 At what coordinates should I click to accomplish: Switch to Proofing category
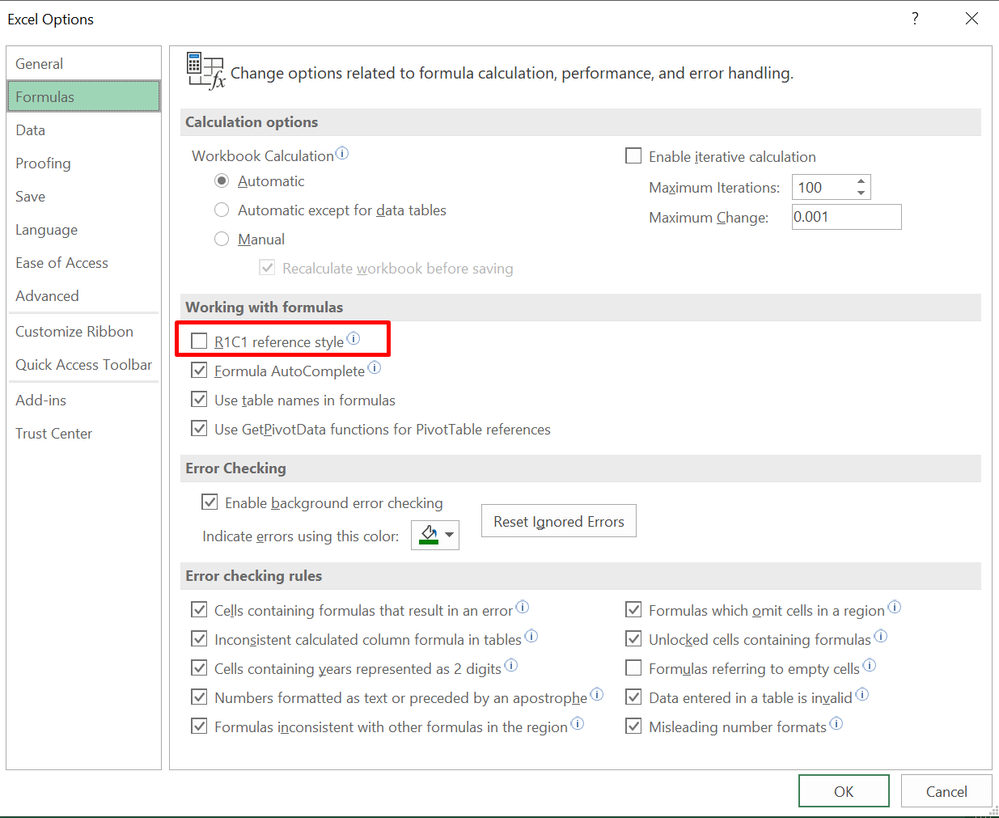click(x=83, y=163)
